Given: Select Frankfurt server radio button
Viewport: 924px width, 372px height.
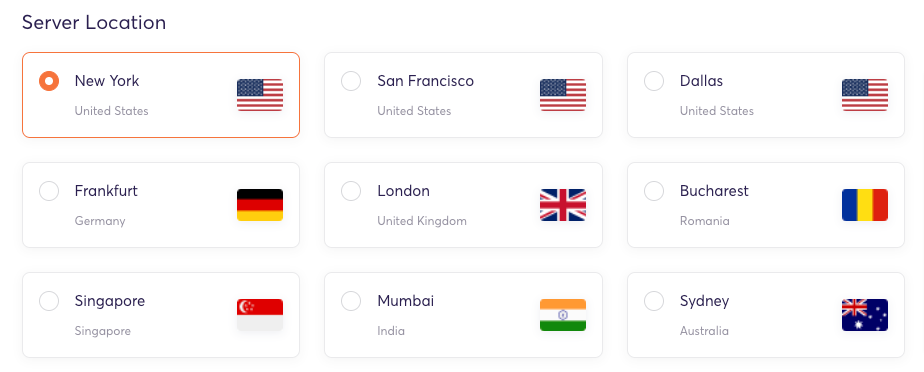Looking at the screenshot, I should coord(49,191).
